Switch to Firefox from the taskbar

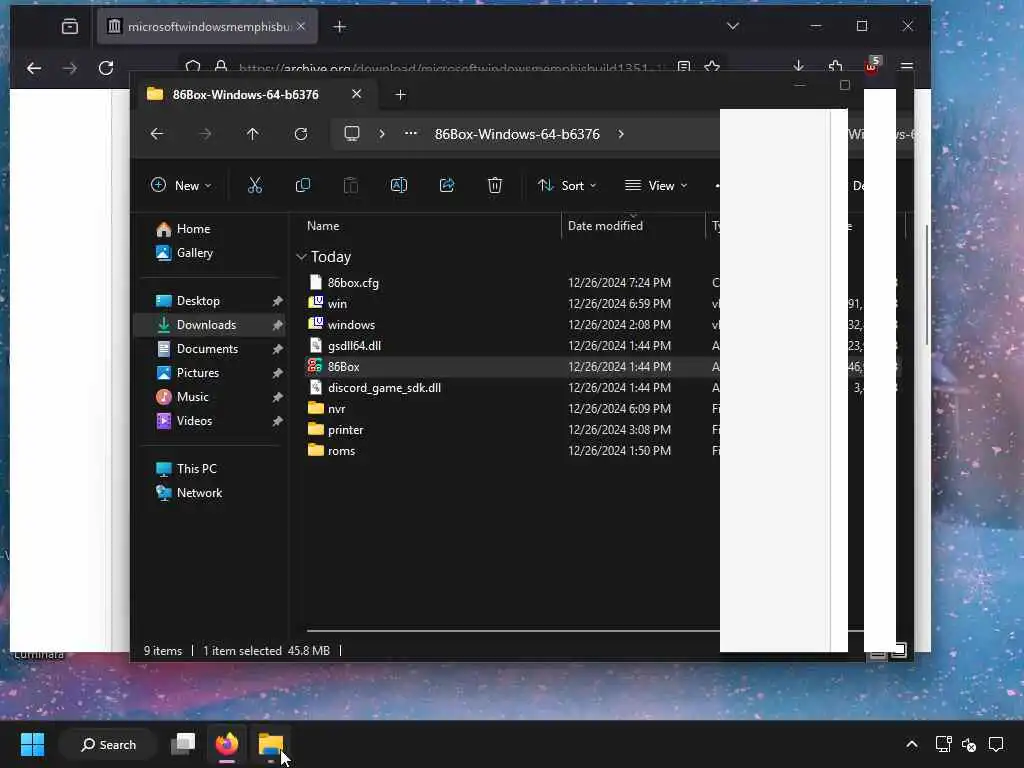point(227,744)
